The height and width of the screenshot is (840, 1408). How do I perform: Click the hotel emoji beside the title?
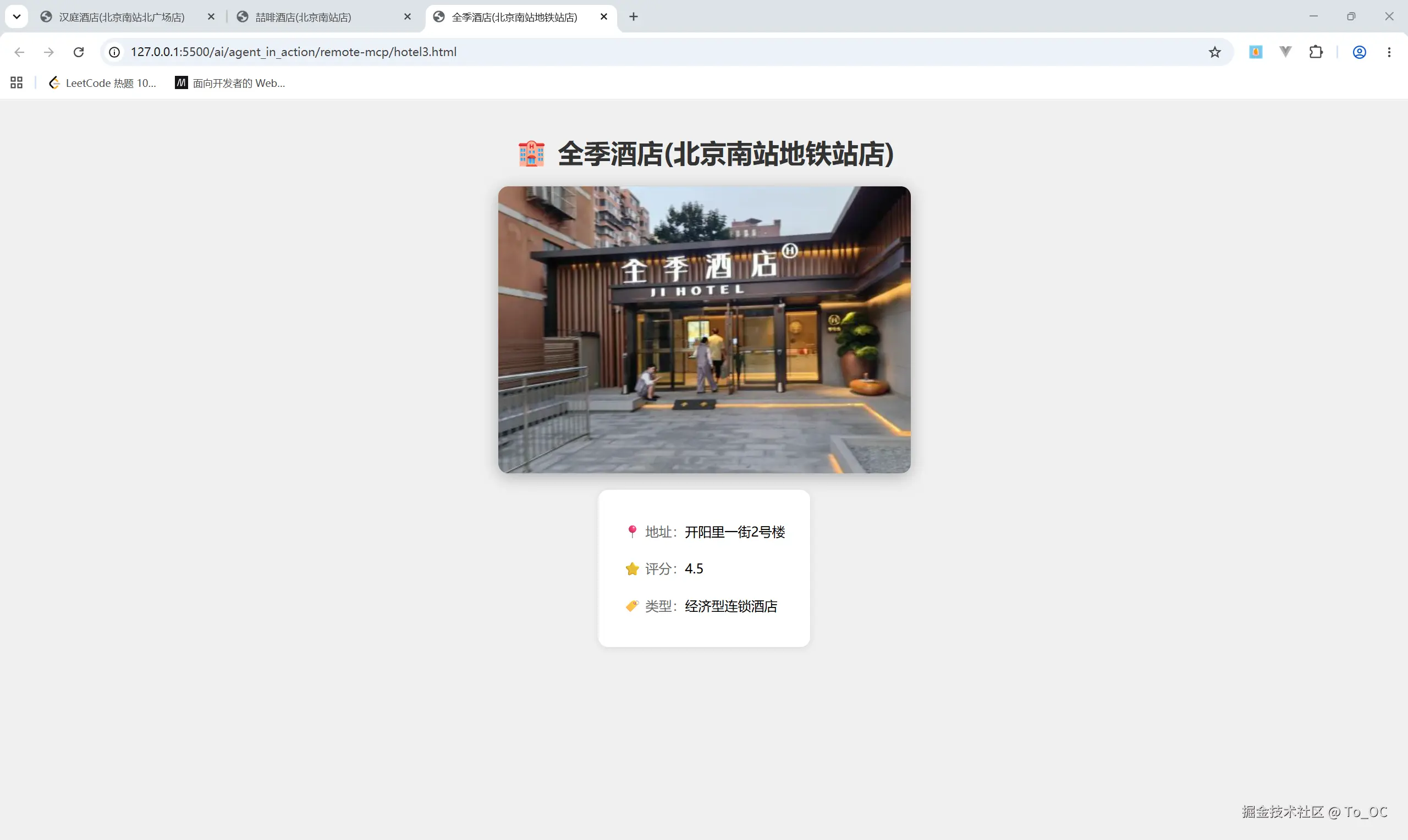(x=532, y=154)
